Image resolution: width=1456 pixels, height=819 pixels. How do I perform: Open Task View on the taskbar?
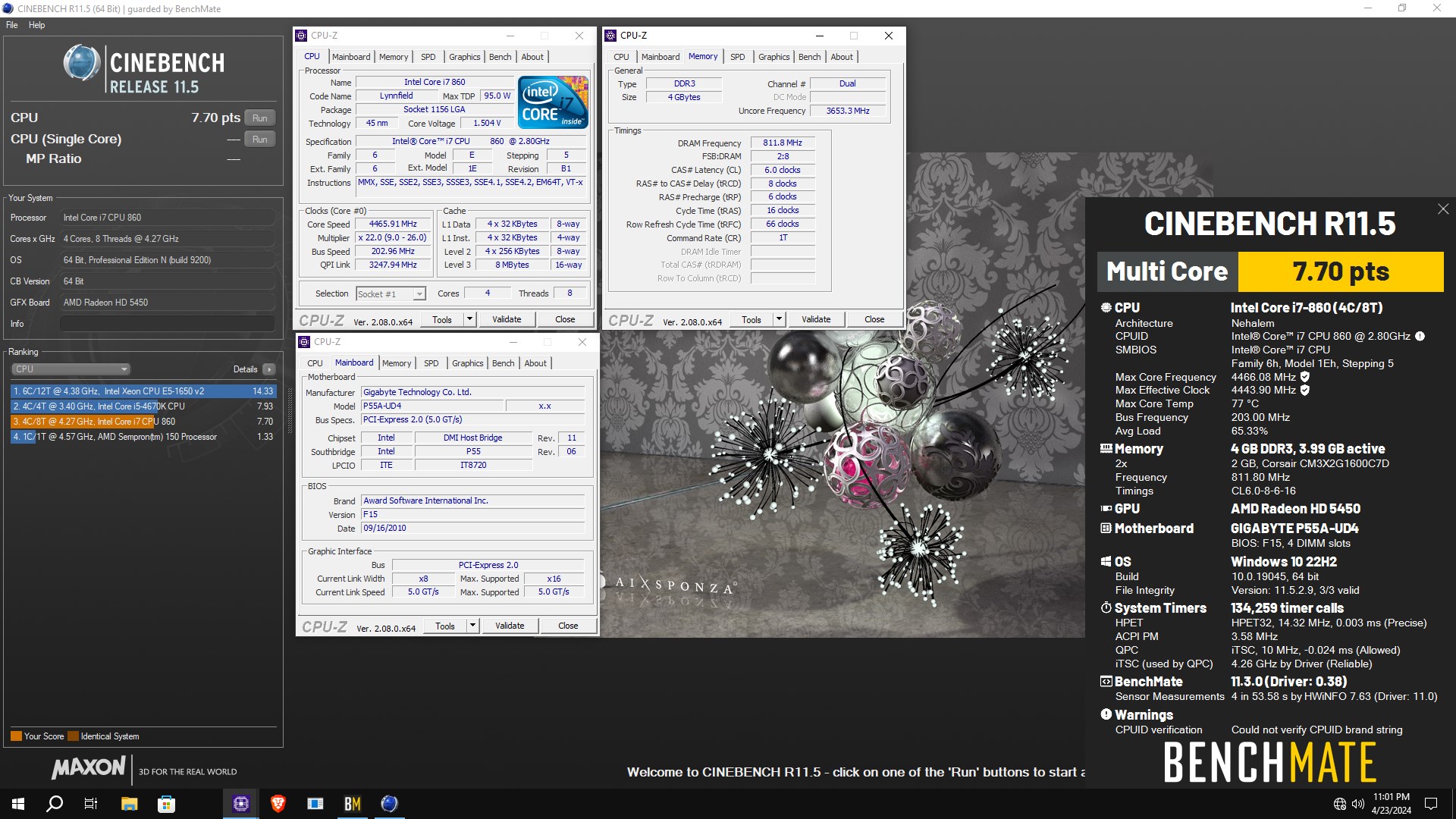tap(91, 804)
